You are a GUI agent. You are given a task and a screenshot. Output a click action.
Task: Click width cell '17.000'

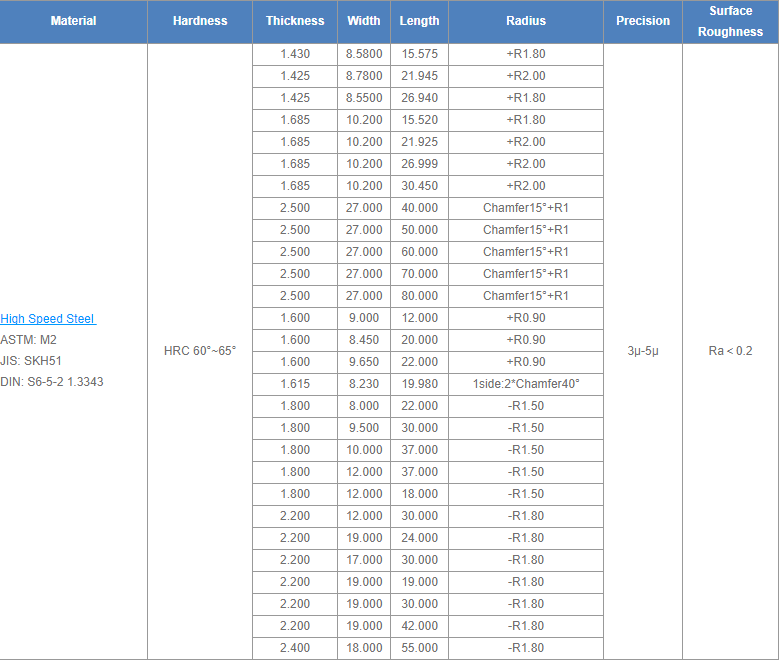pyautogui.click(x=364, y=560)
